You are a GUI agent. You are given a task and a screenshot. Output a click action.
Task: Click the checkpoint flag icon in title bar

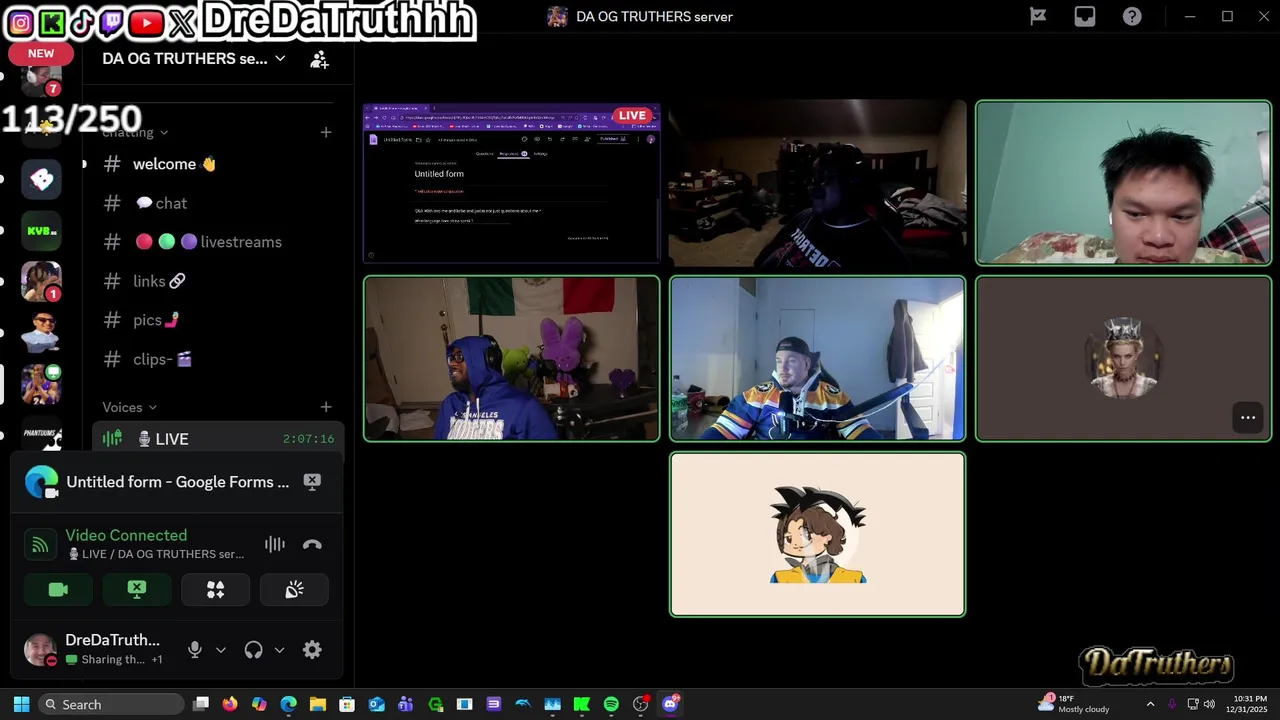point(1038,16)
